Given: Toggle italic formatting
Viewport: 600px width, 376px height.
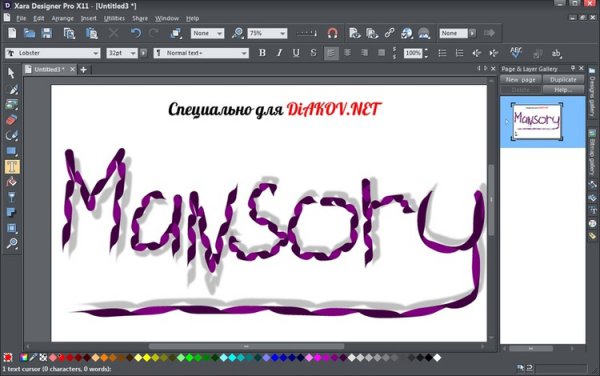Looking at the screenshot, I should coord(279,53).
